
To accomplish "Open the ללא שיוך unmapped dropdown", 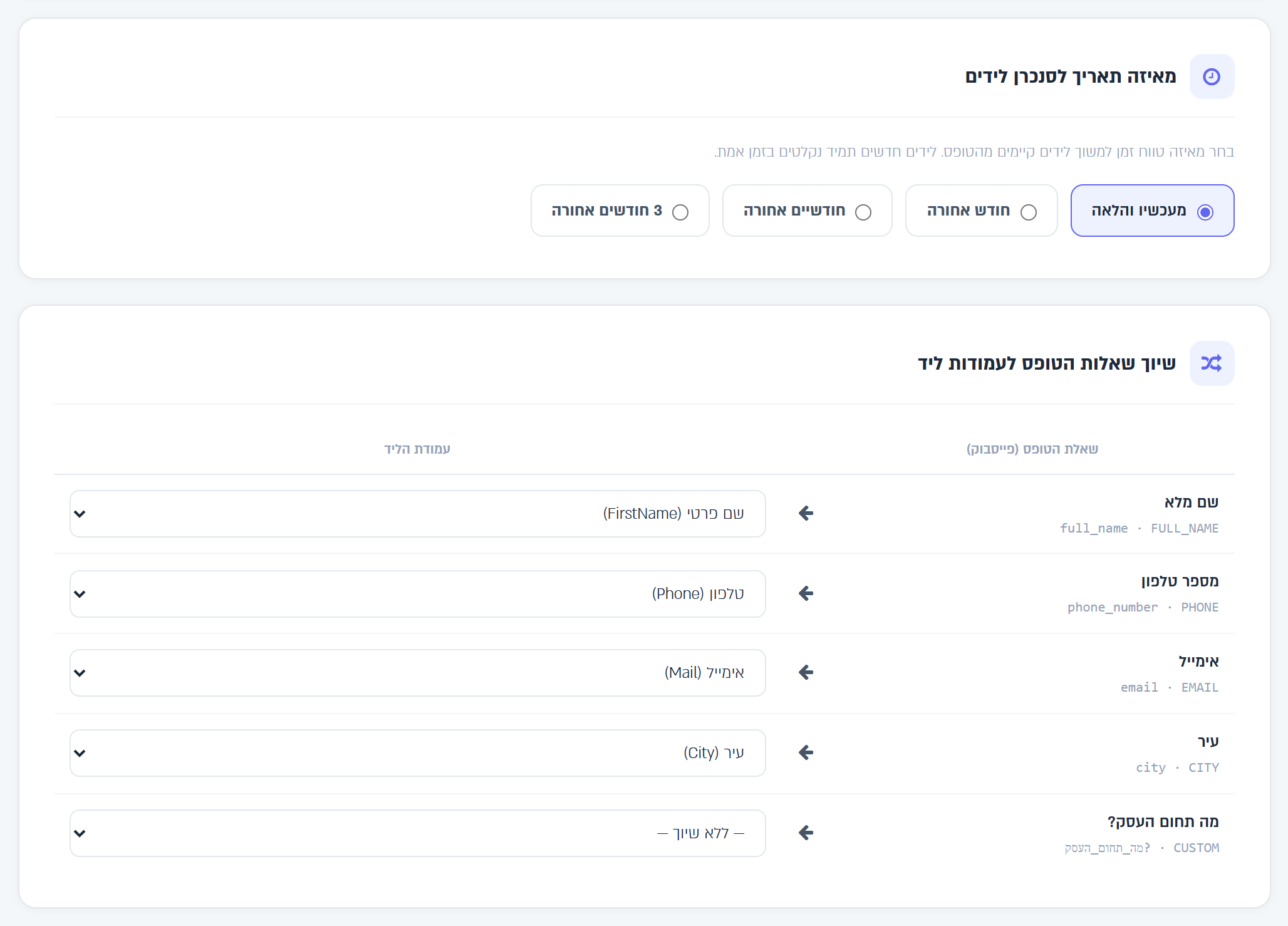I will (x=418, y=833).
